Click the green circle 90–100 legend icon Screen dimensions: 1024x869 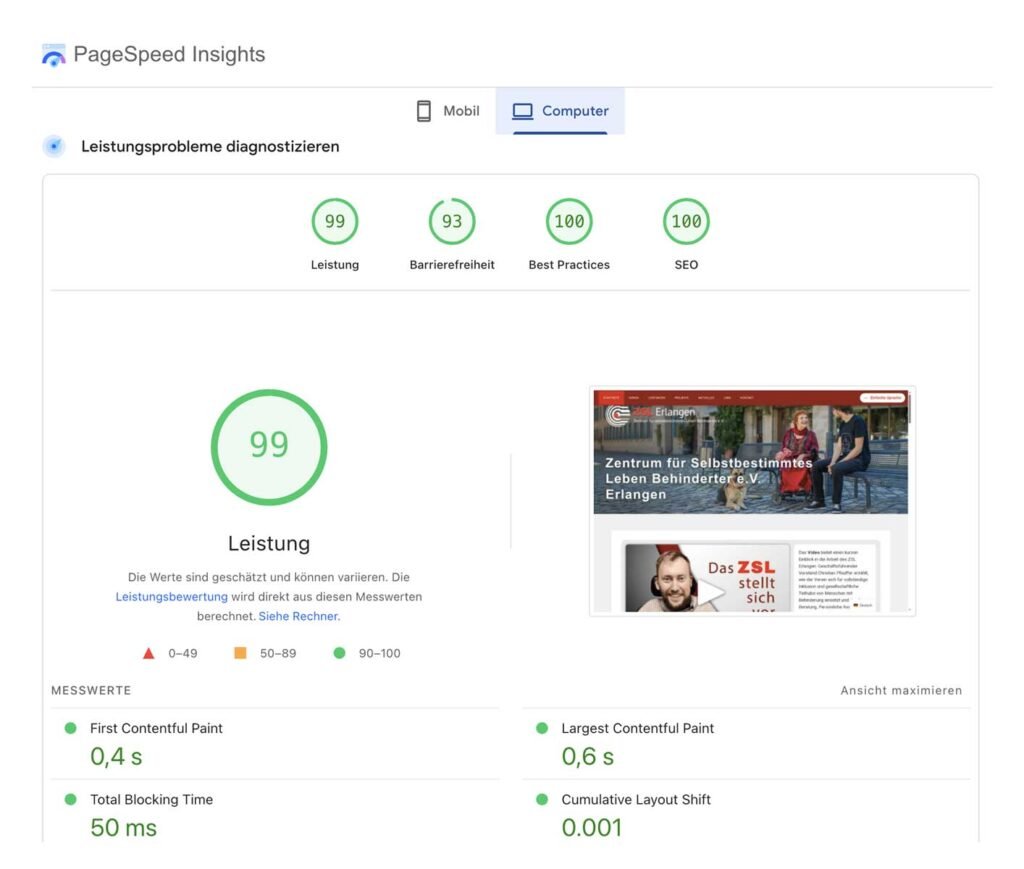coord(340,653)
